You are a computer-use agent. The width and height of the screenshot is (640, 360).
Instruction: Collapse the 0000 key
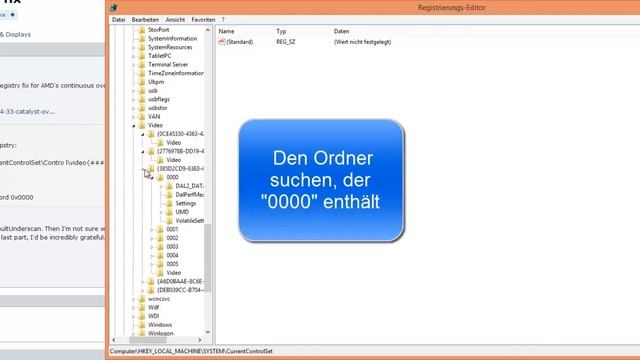pyautogui.click(x=151, y=178)
